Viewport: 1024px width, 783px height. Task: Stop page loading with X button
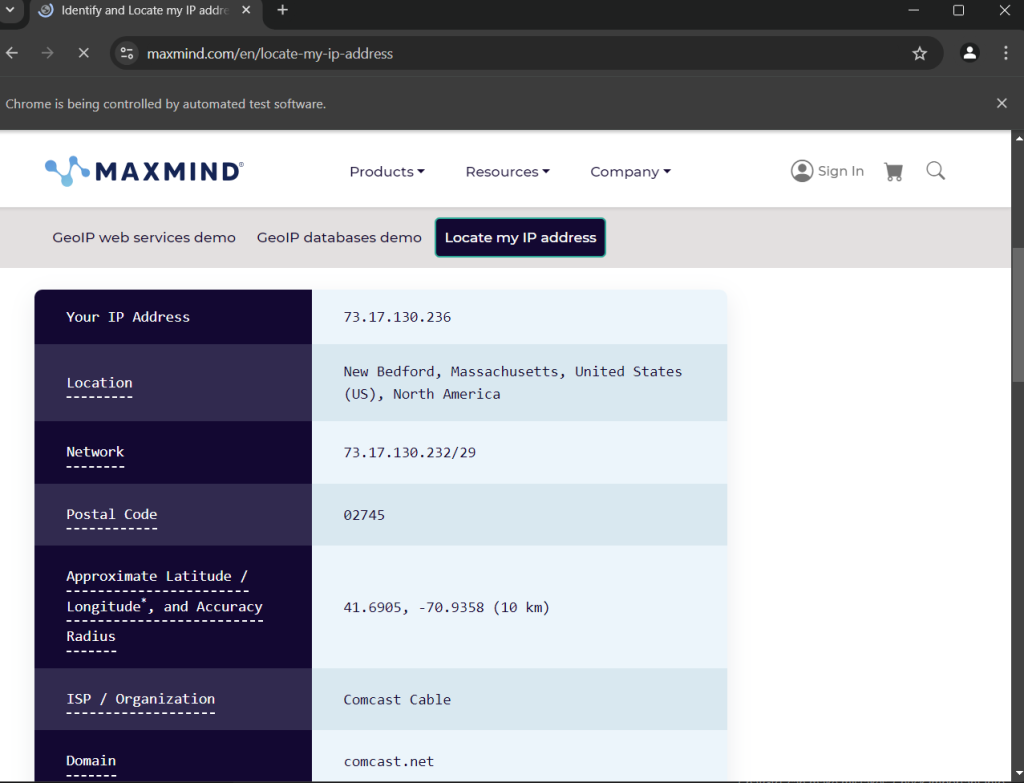[84, 53]
